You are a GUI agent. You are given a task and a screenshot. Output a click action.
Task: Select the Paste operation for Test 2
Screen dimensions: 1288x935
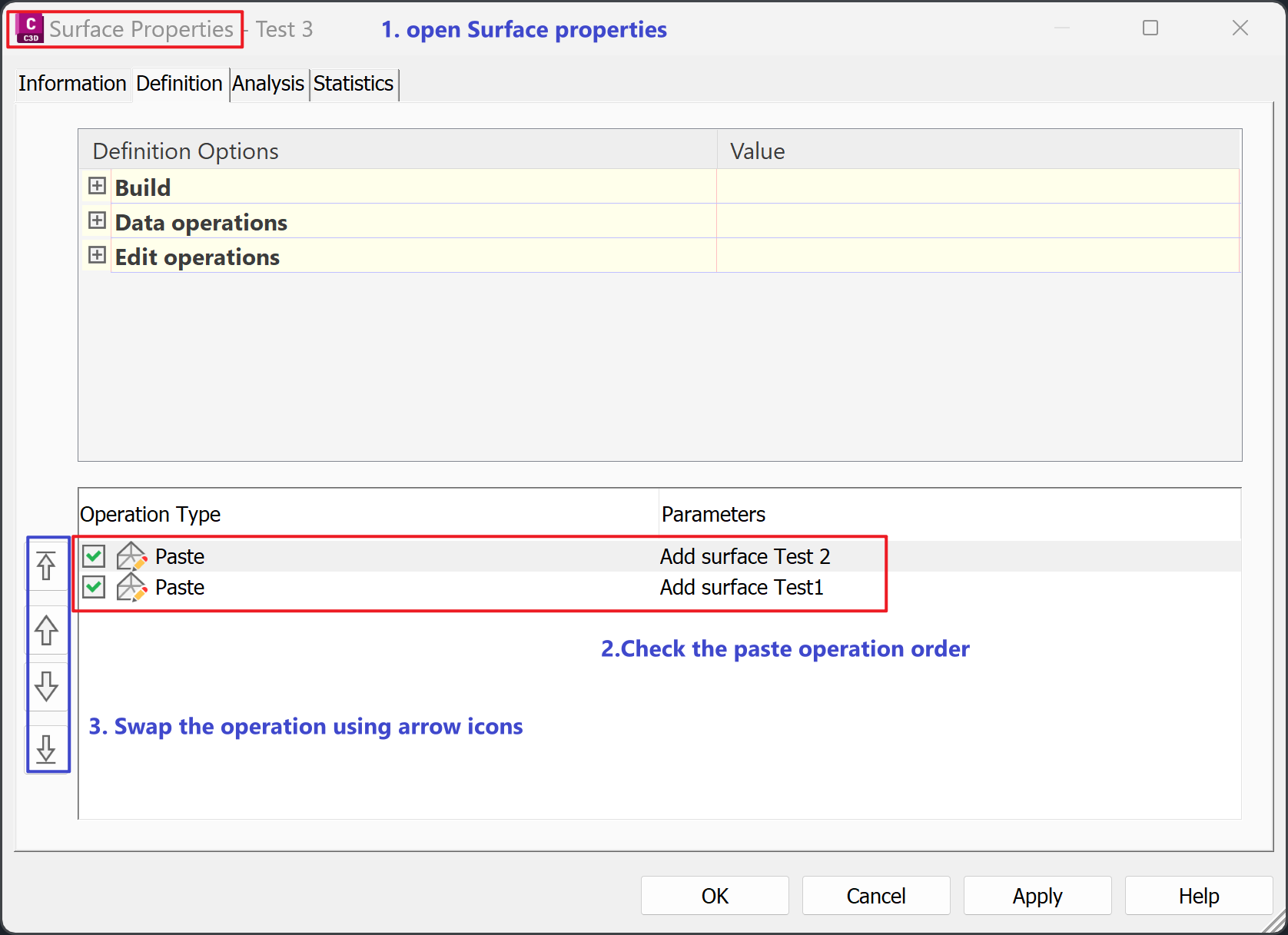(180, 555)
